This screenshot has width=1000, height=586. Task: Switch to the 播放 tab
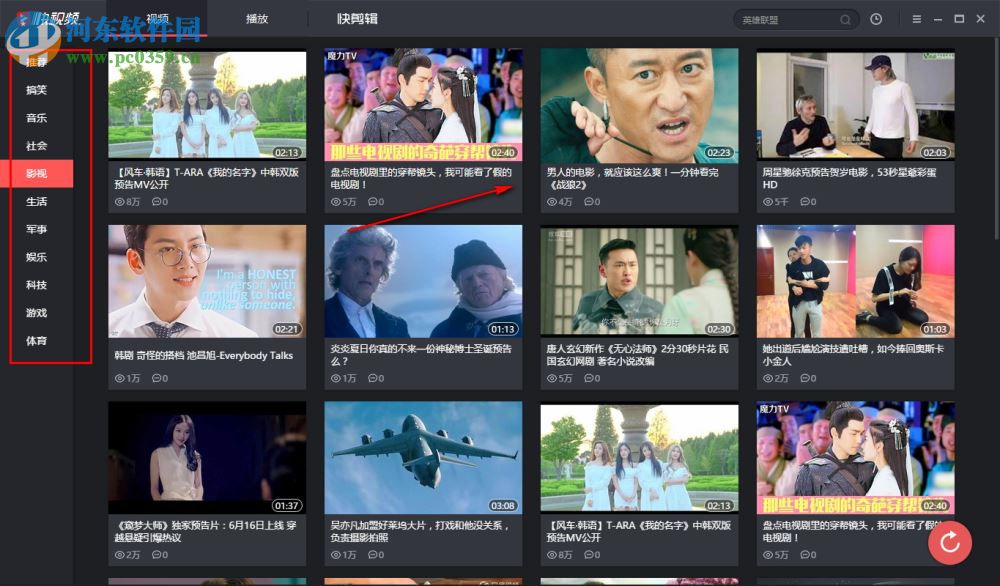257,18
